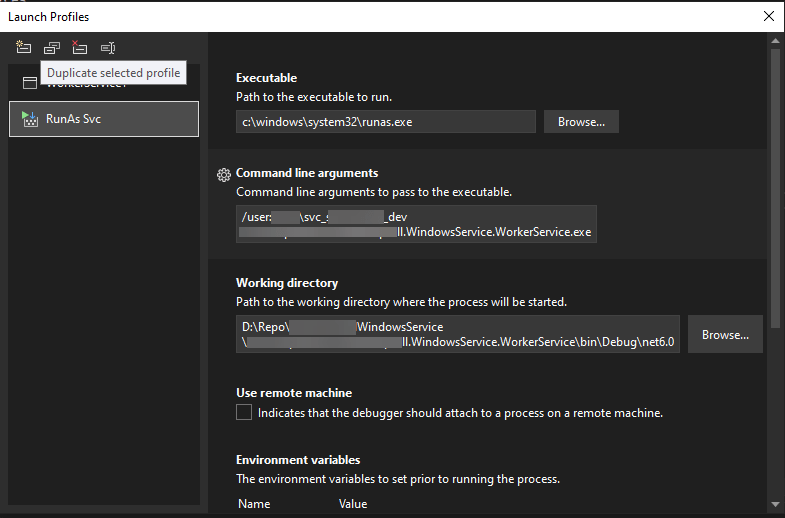Browse for the executable file
The width and height of the screenshot is (785, 518).
click(x=581, y=122)
